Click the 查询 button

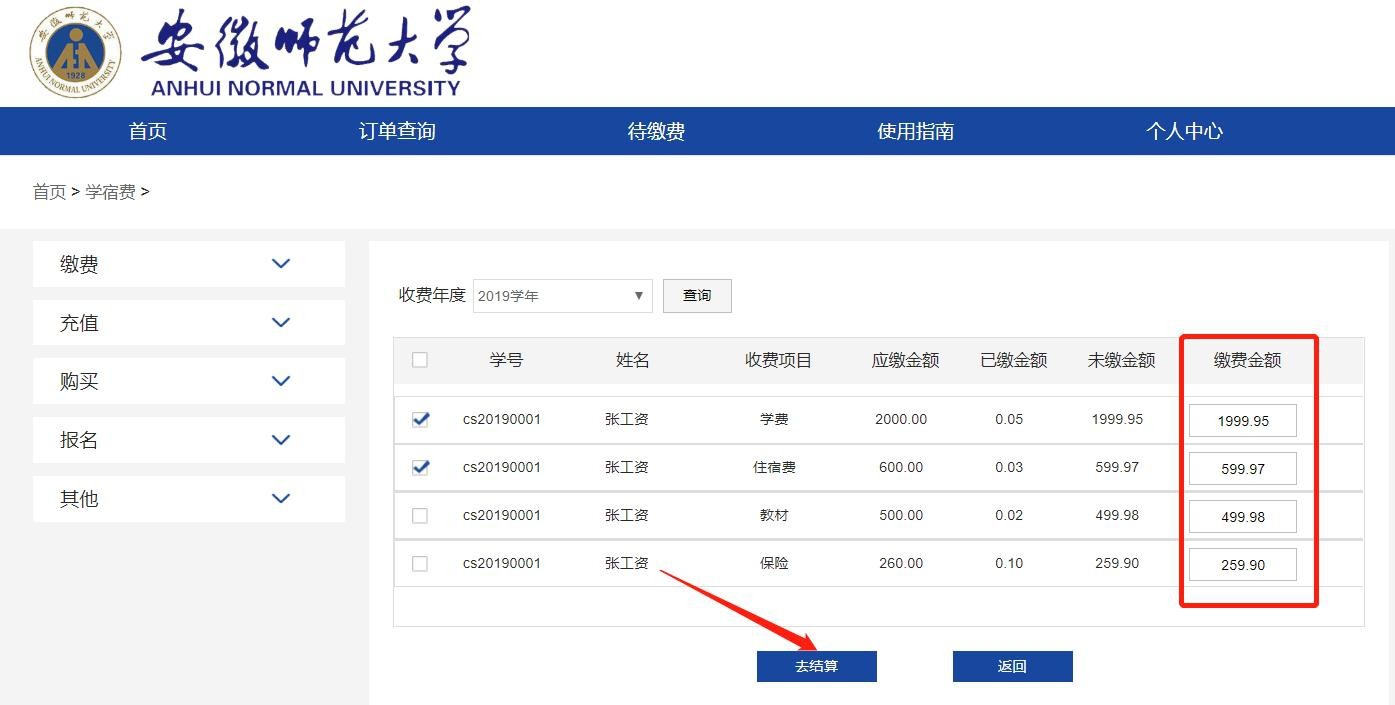tap(697, 296)
